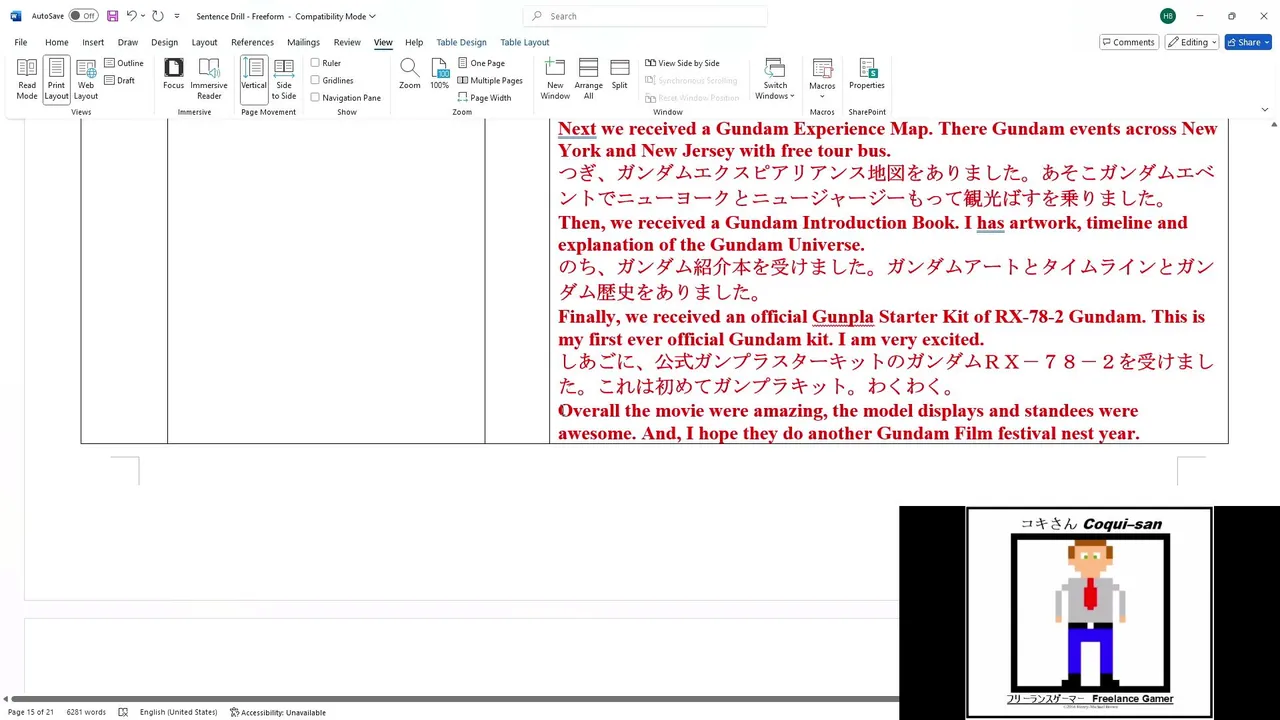Collapse the ribbon with chevron
1280x720 pixels.
click(x=1264, y=109)
